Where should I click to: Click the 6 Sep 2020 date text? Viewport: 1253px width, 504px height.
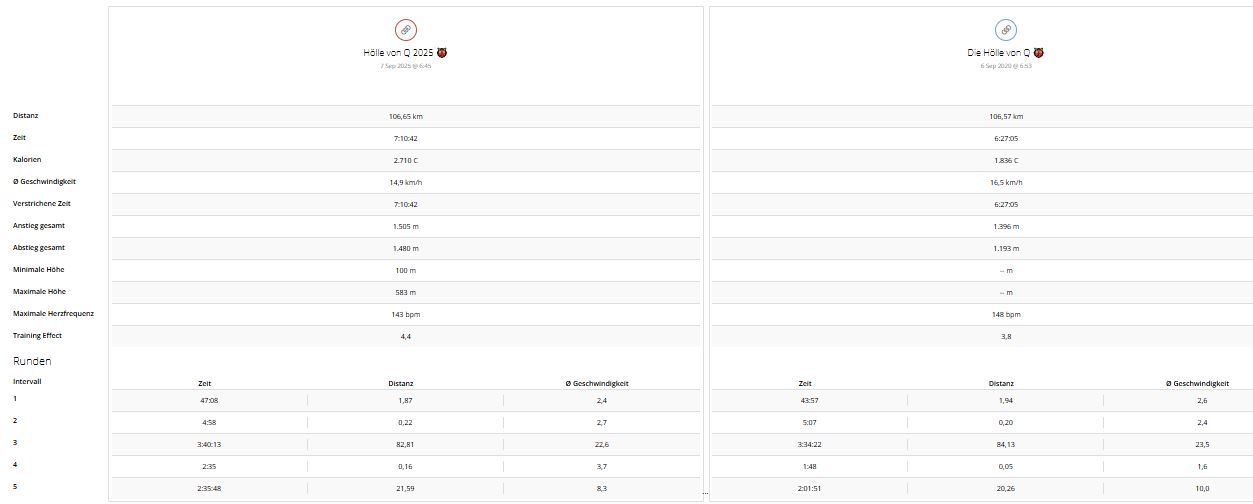[x=1005, y=66]
